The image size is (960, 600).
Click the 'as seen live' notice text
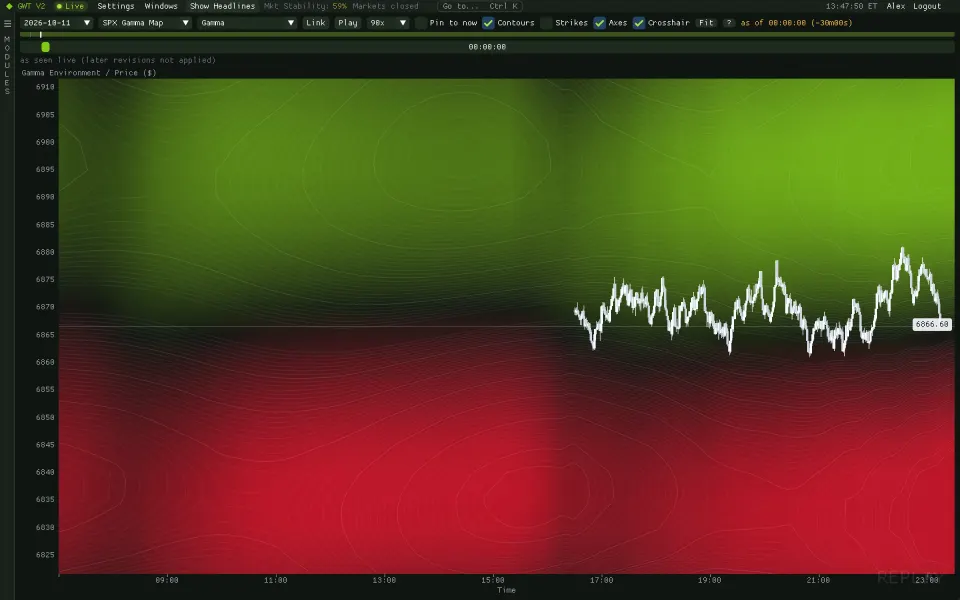click(118, 60)
